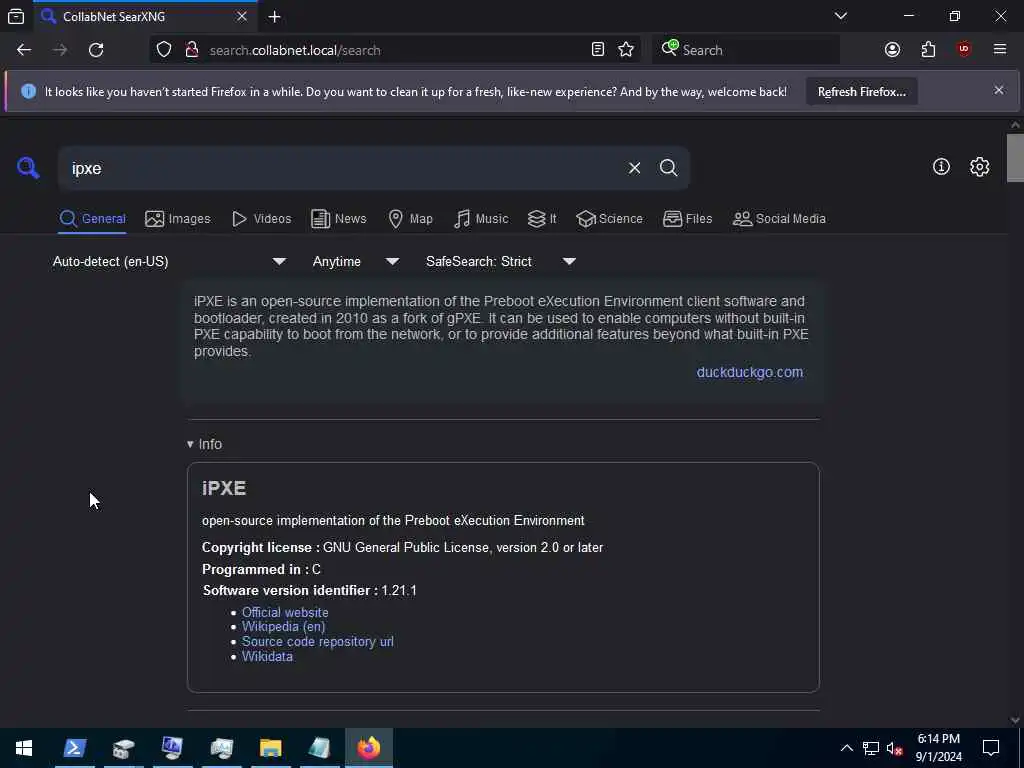The image size is (1024, 768).
Task: Open SearXNG preferences gear
Action: pos(979,167)
